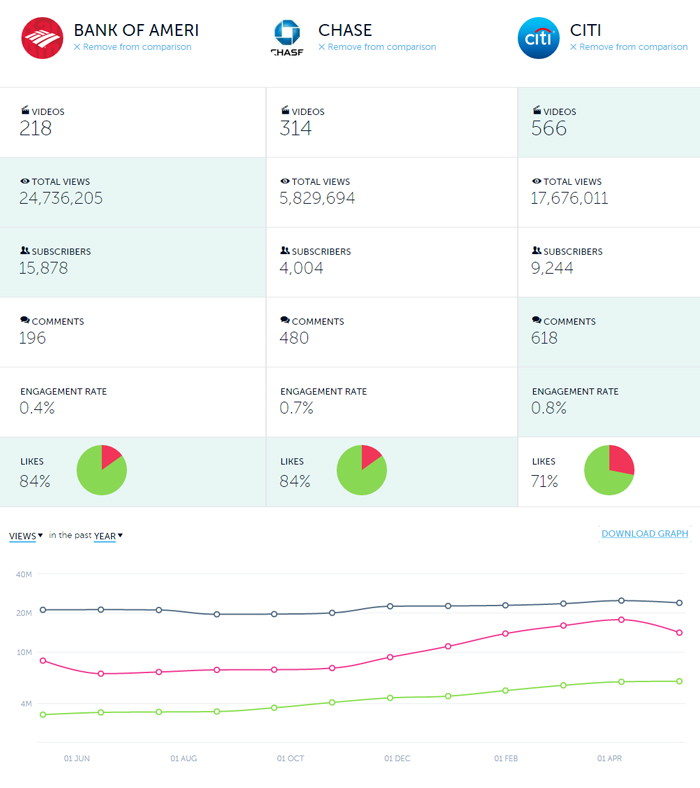Image resolution: width=700 pixels, height=788 pixels.
Task: Select the 24,736,205 total views value
Action: (61, 198)
